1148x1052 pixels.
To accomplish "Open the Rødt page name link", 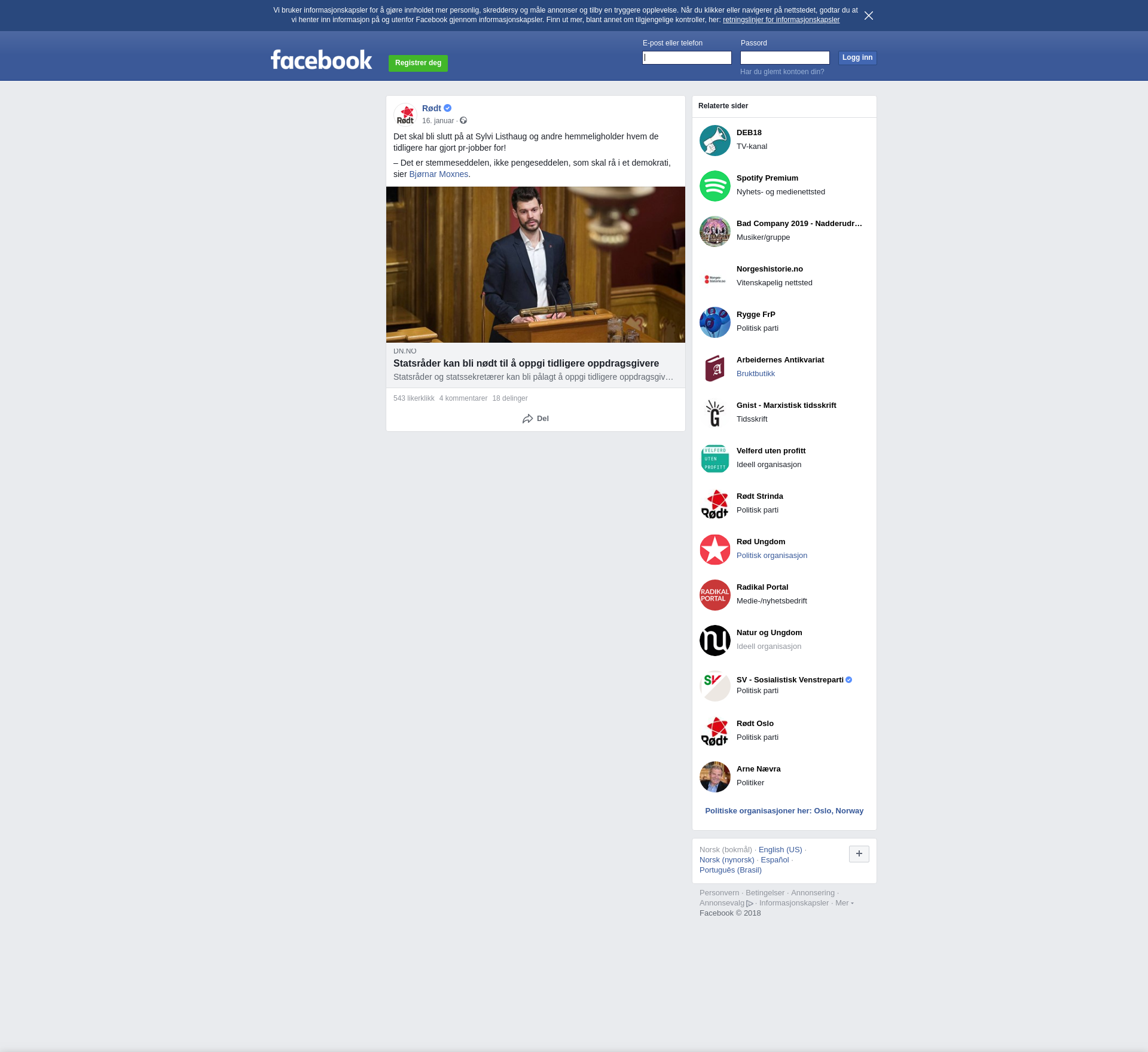I will (x=432, y=108).
